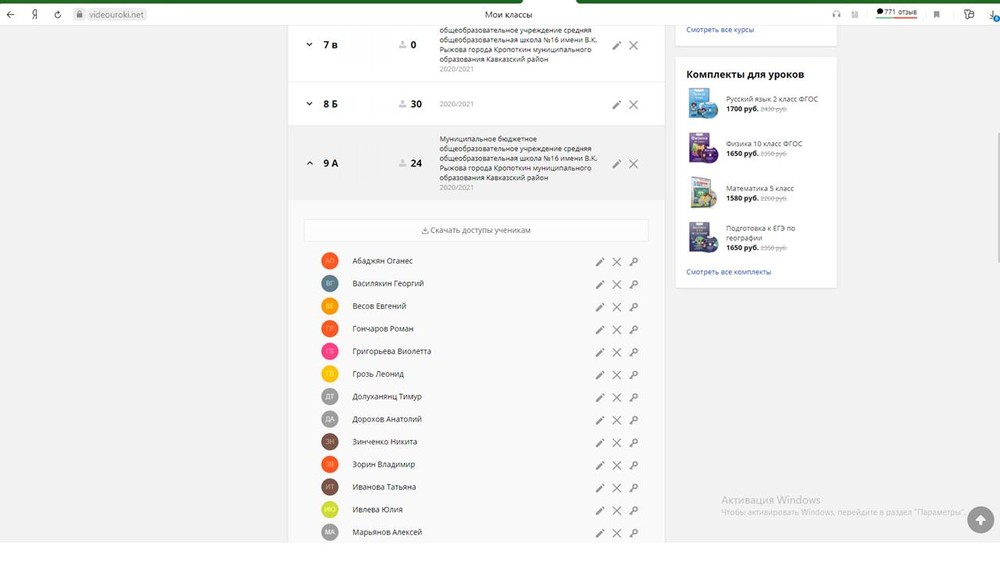Click the edit pencil for Абаджян Оганес
Image resolution: width=1000 pixels, height=563 pixels.
tap(600, 262)
